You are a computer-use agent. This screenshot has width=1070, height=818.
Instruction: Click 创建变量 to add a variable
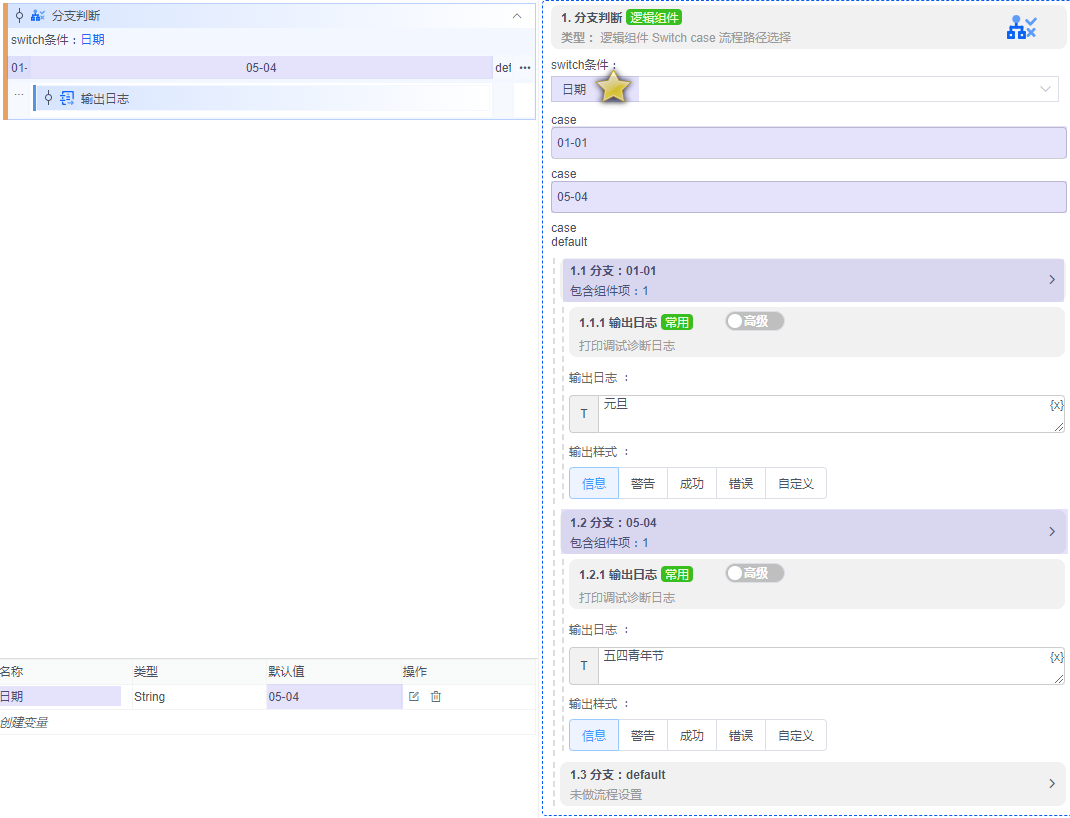pyautogui.click(x=24, y=722)
